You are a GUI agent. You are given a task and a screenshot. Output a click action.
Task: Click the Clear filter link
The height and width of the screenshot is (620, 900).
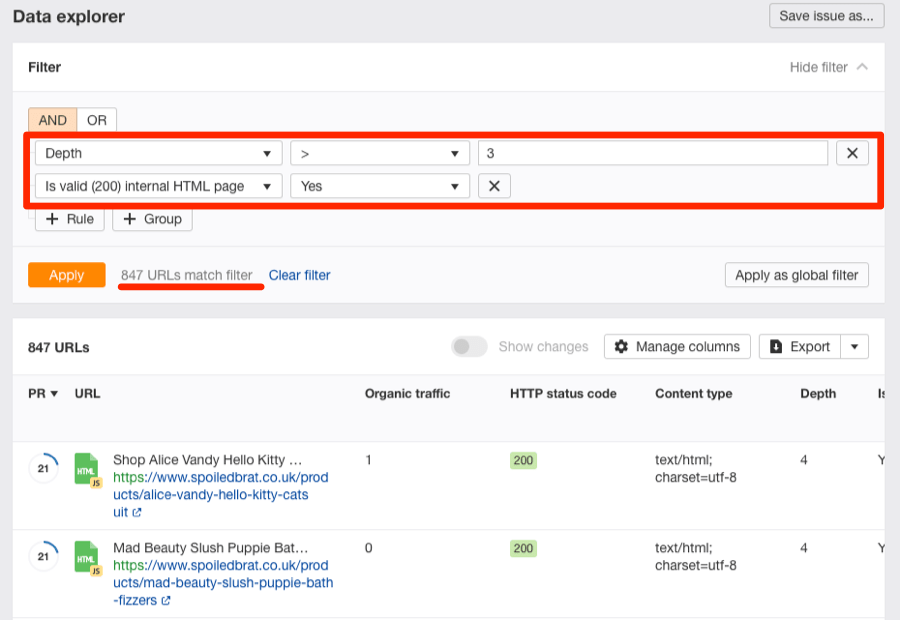click(299, 275)
